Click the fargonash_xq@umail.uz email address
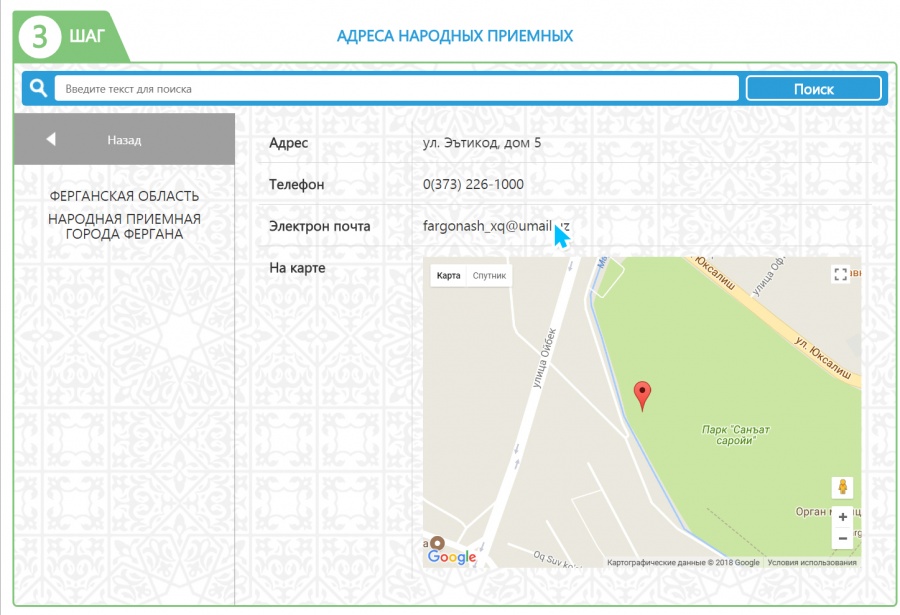Viewport: 900px width, 615px height. click(496, 226)
